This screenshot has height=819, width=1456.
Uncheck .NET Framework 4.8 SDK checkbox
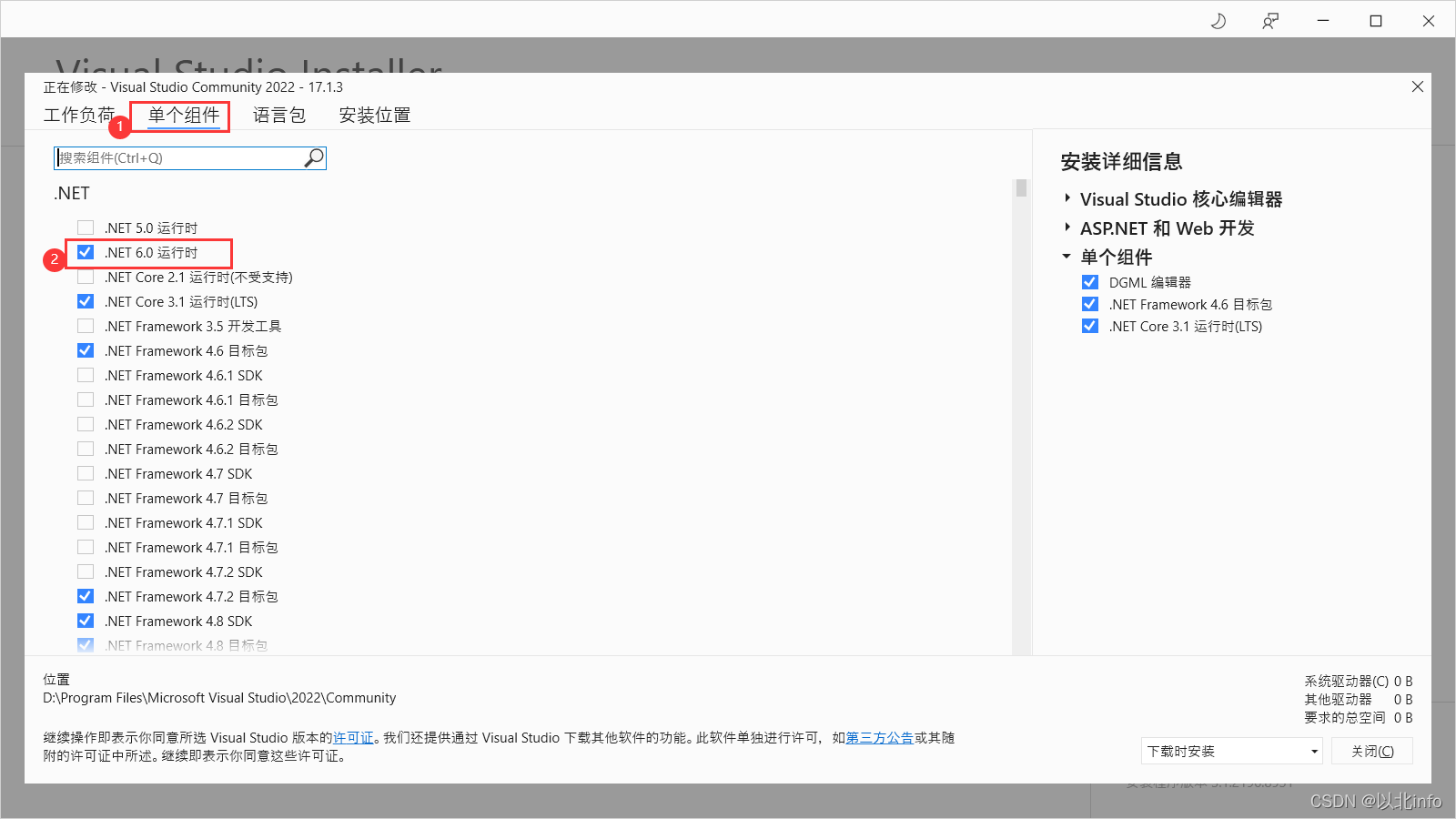click(x=86, y=621)
